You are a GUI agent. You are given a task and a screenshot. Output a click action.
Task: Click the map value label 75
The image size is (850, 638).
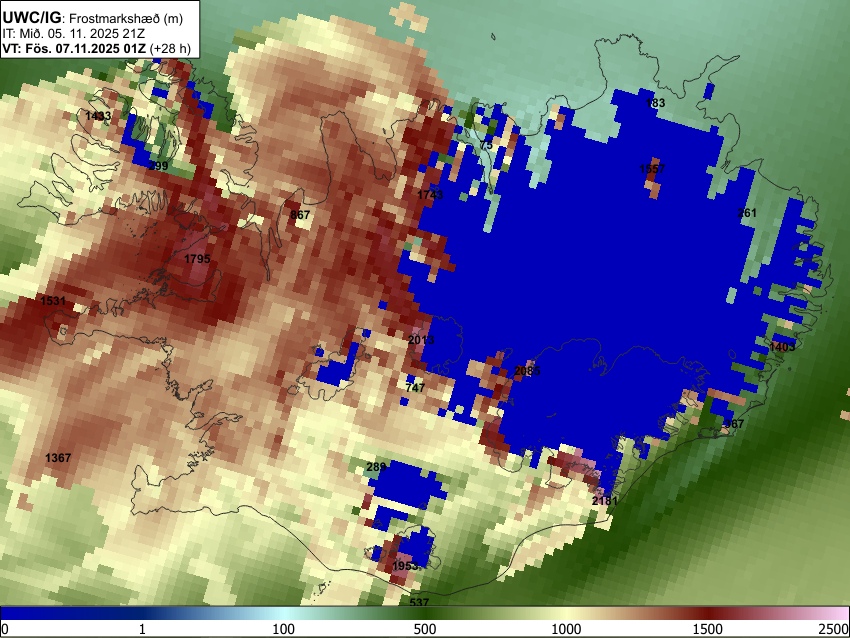pos(486,145)
